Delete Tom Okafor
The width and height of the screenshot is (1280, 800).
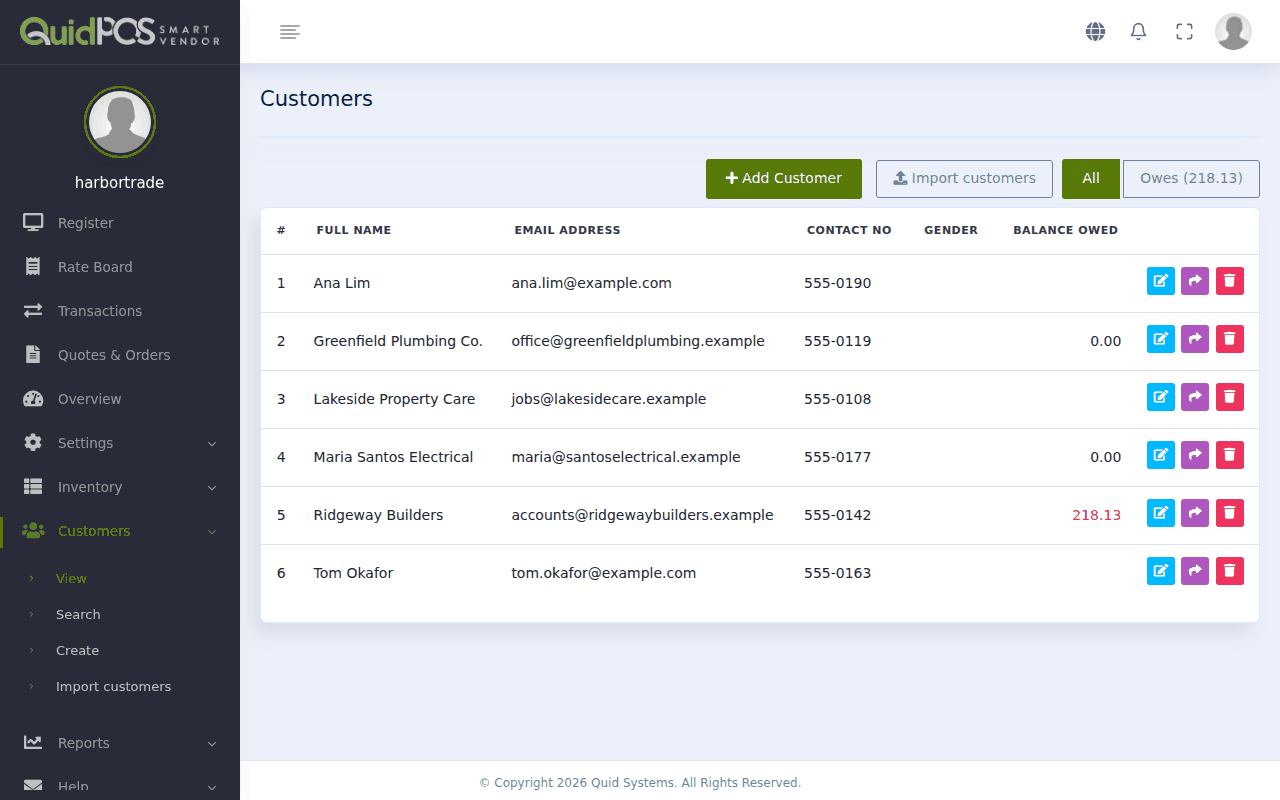(1230, 571)
